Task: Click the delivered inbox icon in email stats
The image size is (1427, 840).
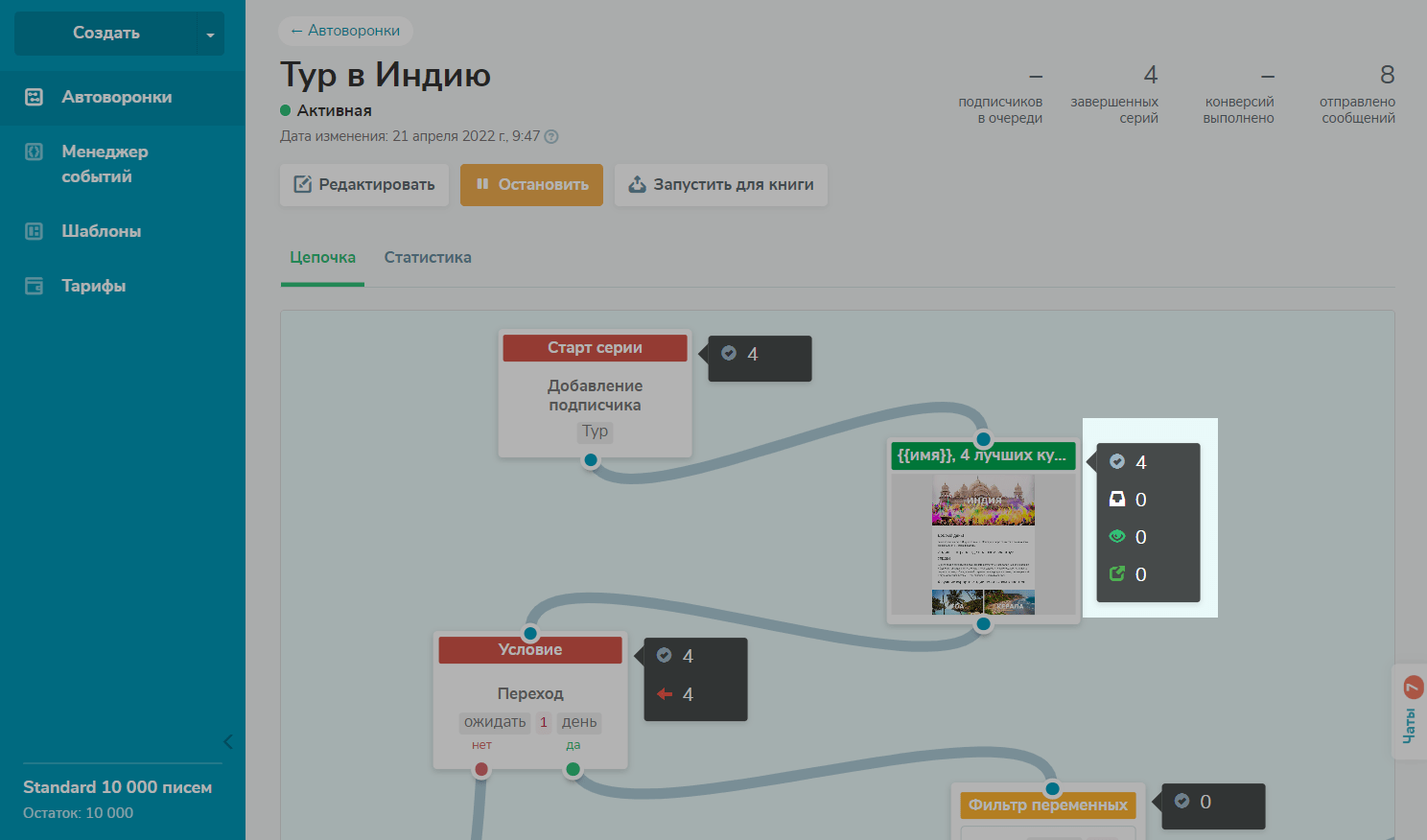Action: point(1117,499)
